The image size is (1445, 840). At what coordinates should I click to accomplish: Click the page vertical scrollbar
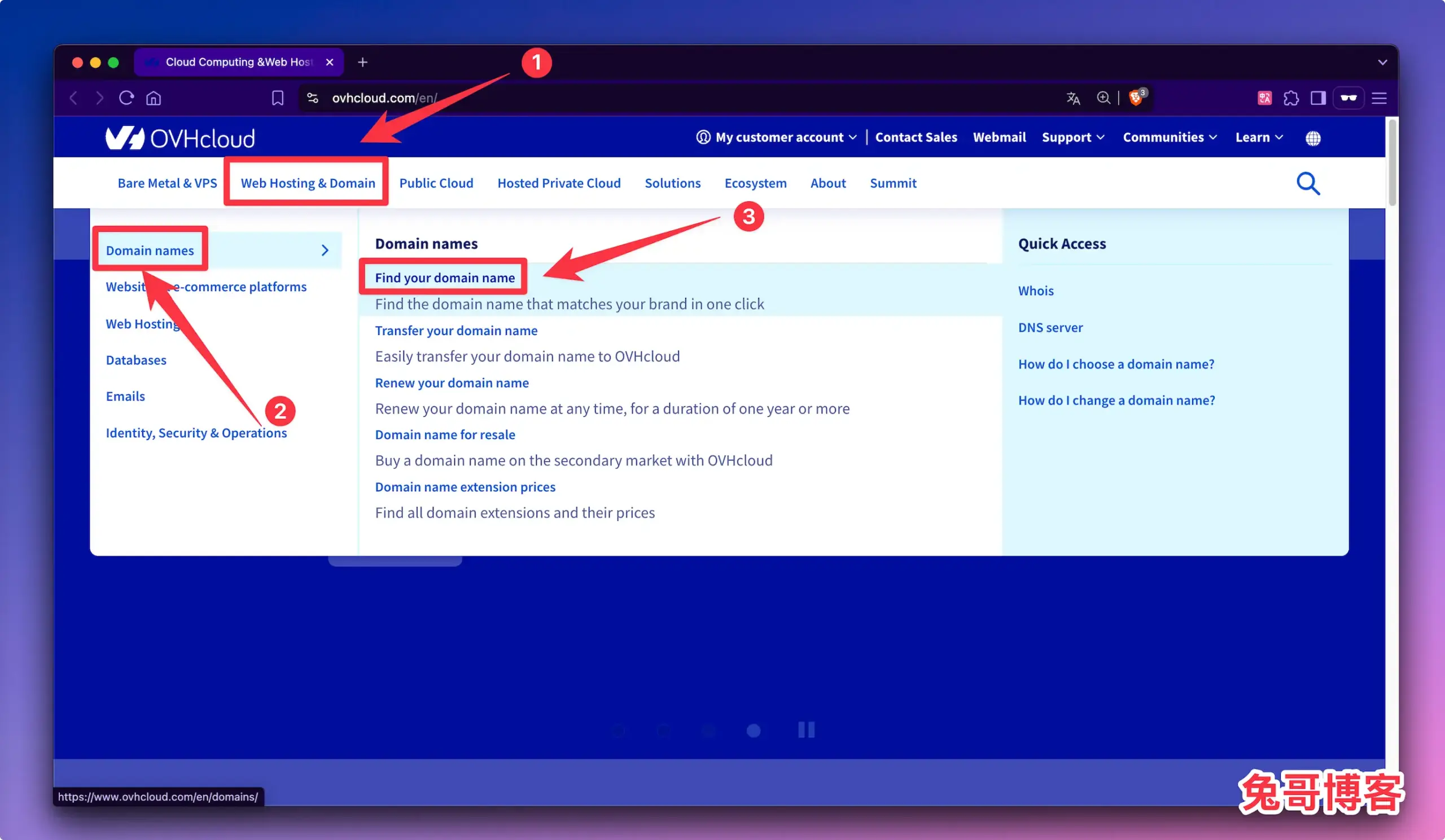[x=1392, y=162]
